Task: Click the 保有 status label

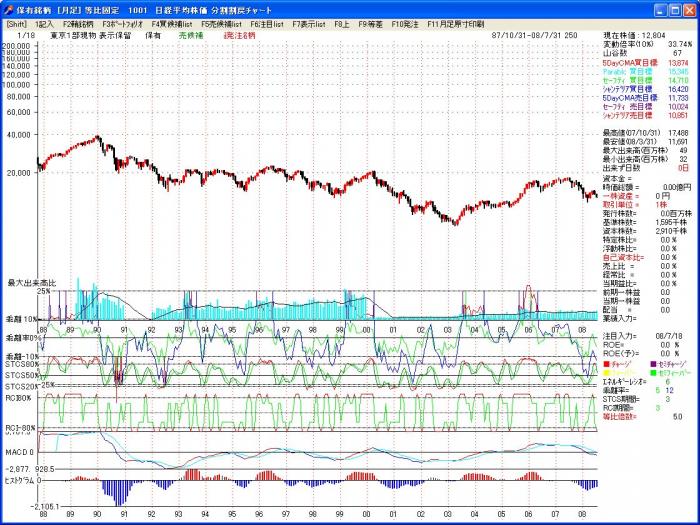Action: click(x=153, y=36)
